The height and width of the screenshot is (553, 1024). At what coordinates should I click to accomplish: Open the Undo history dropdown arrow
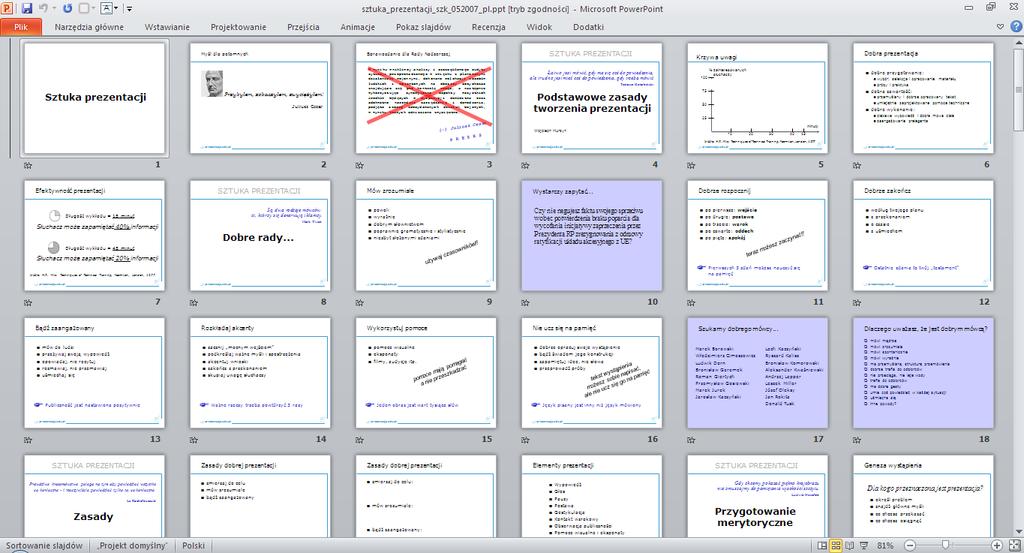tap(54, 8)
